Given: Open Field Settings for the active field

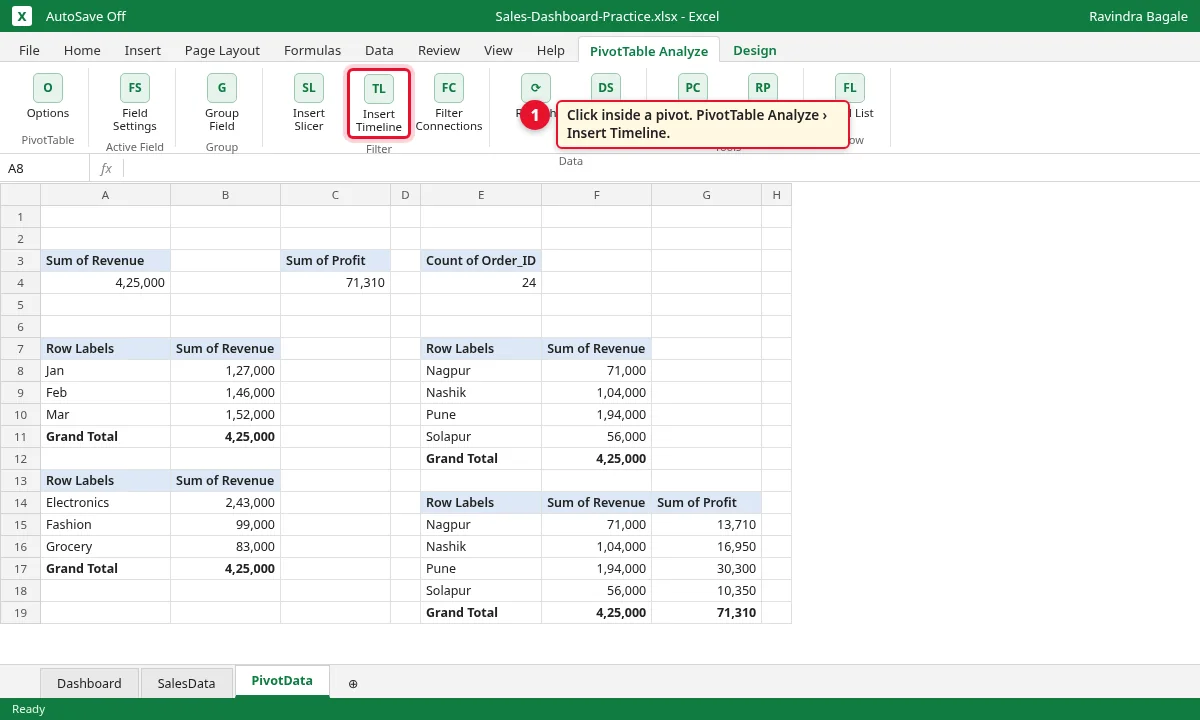Looking at the screenshot, I should 135,103.
